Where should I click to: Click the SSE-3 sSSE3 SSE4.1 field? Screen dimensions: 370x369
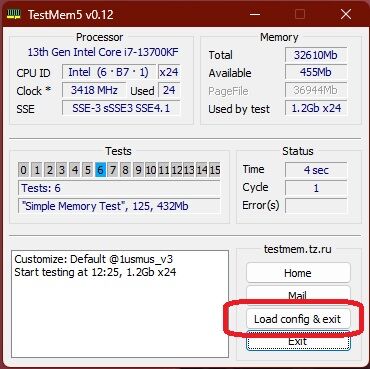[121, 108]
